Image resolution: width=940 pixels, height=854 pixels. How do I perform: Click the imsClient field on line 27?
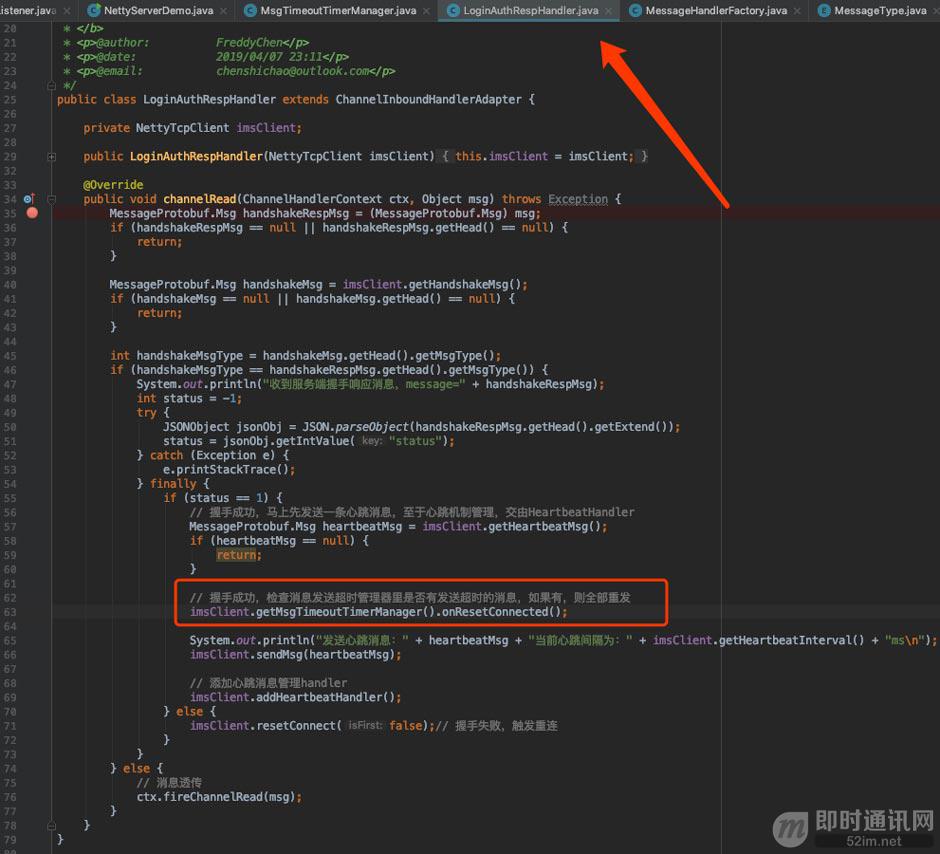tap(266, 128)
